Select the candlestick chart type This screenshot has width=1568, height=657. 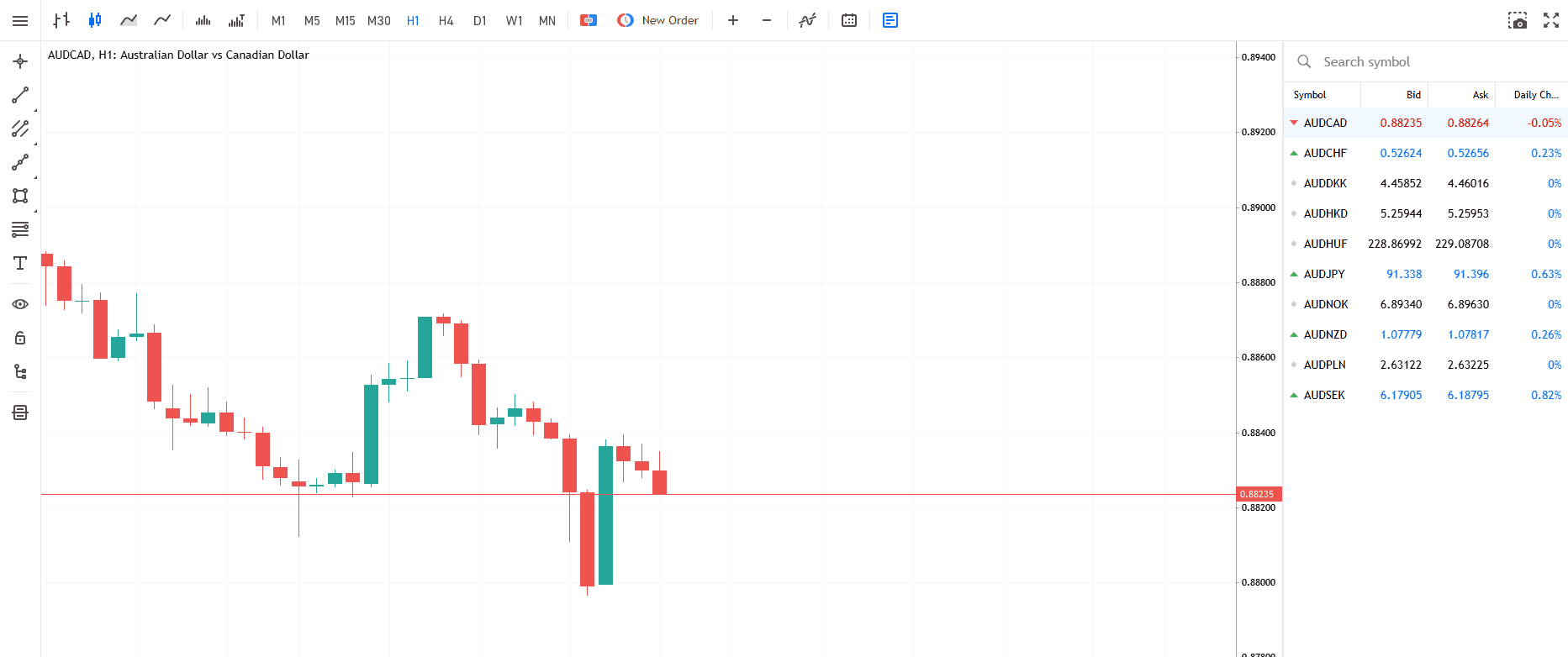[95, 20]
